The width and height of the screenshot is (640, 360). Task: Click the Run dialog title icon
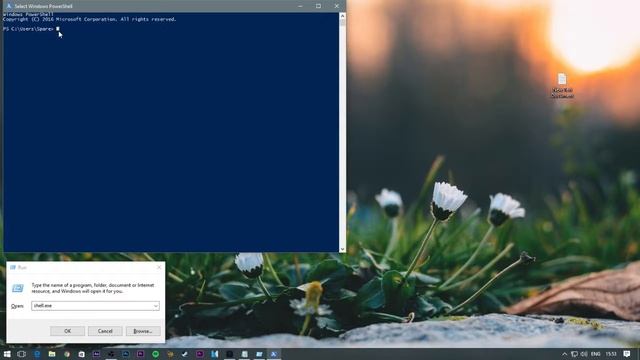click(x=13, y=267)
